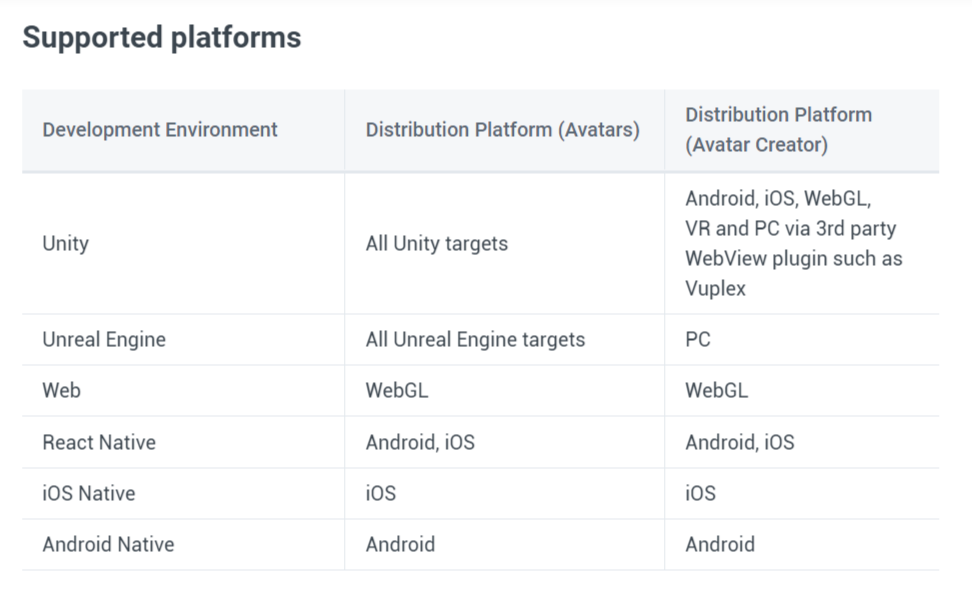This screenshot has width=972, height=600.
Task: Click Android in the Avatars column
Action: coord(400,544)
